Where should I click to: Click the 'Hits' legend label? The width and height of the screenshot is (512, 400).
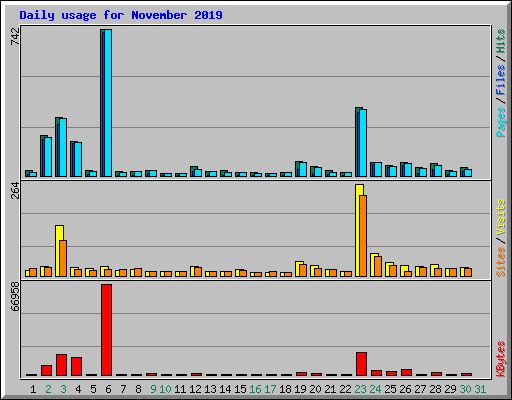click(x=500, y=41)
